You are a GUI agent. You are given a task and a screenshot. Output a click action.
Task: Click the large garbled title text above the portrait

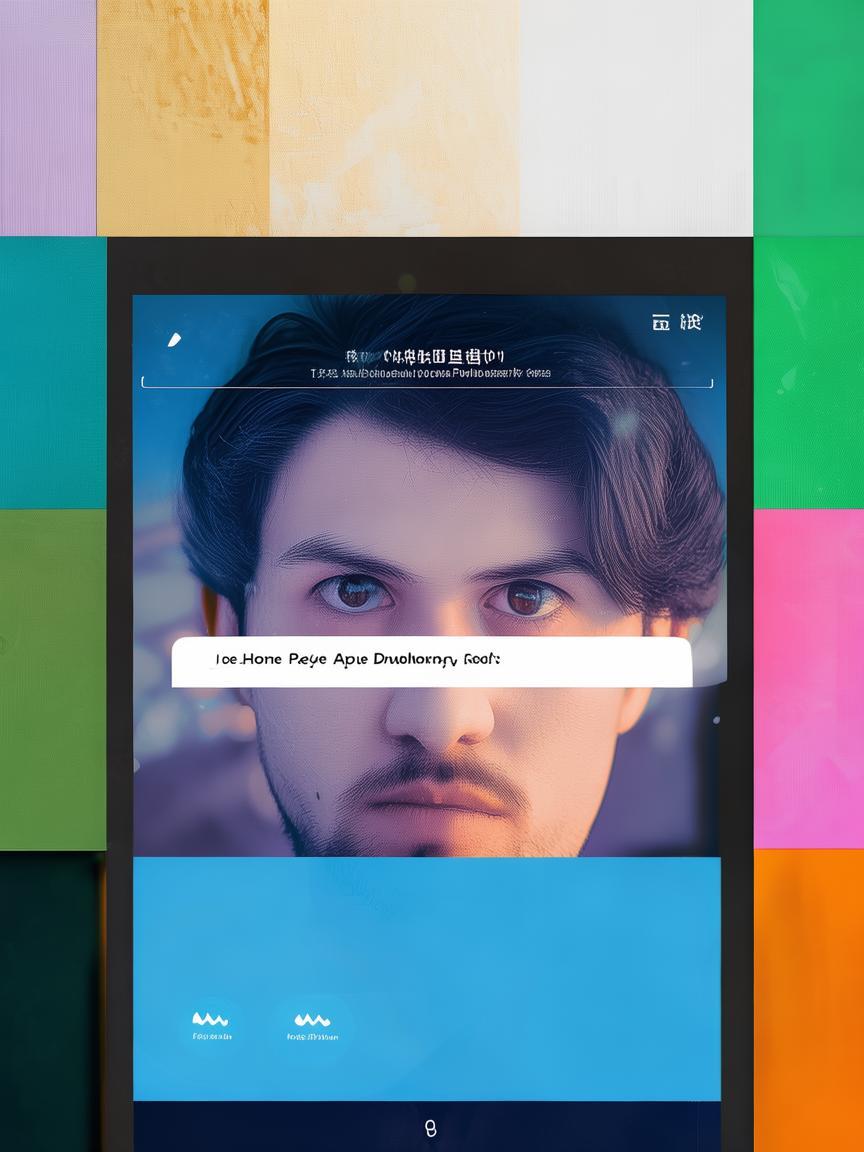point(426,357)
